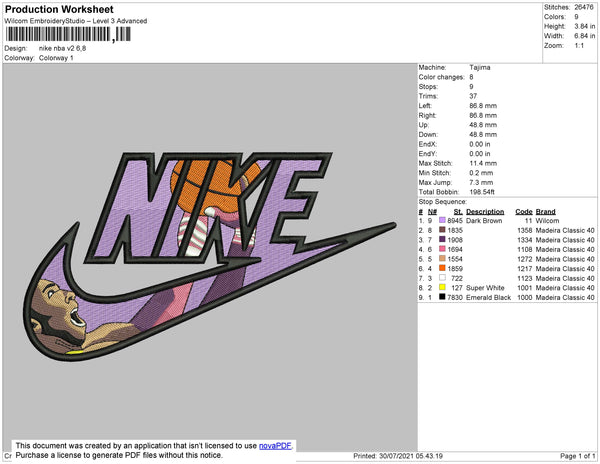
Task: Click the Brand column header
Action: tap(545, 212)
